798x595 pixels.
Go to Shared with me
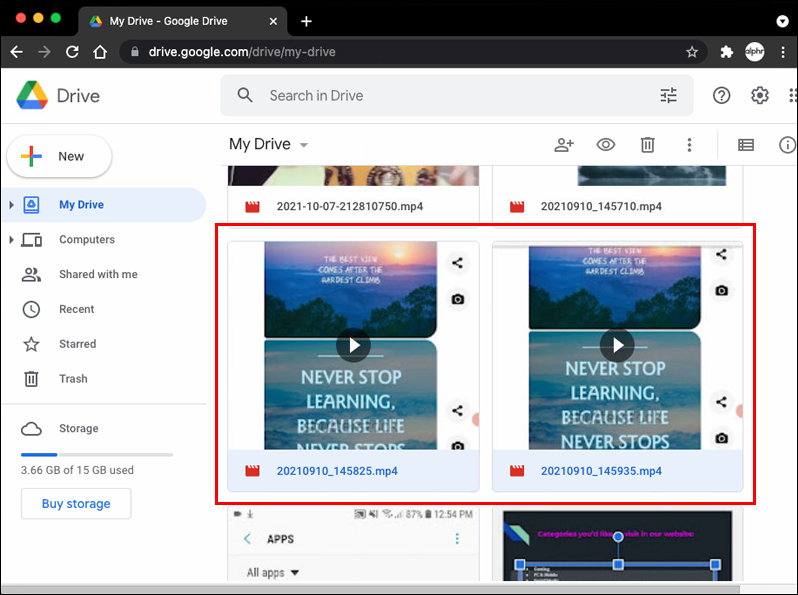(x=98, y=274)
